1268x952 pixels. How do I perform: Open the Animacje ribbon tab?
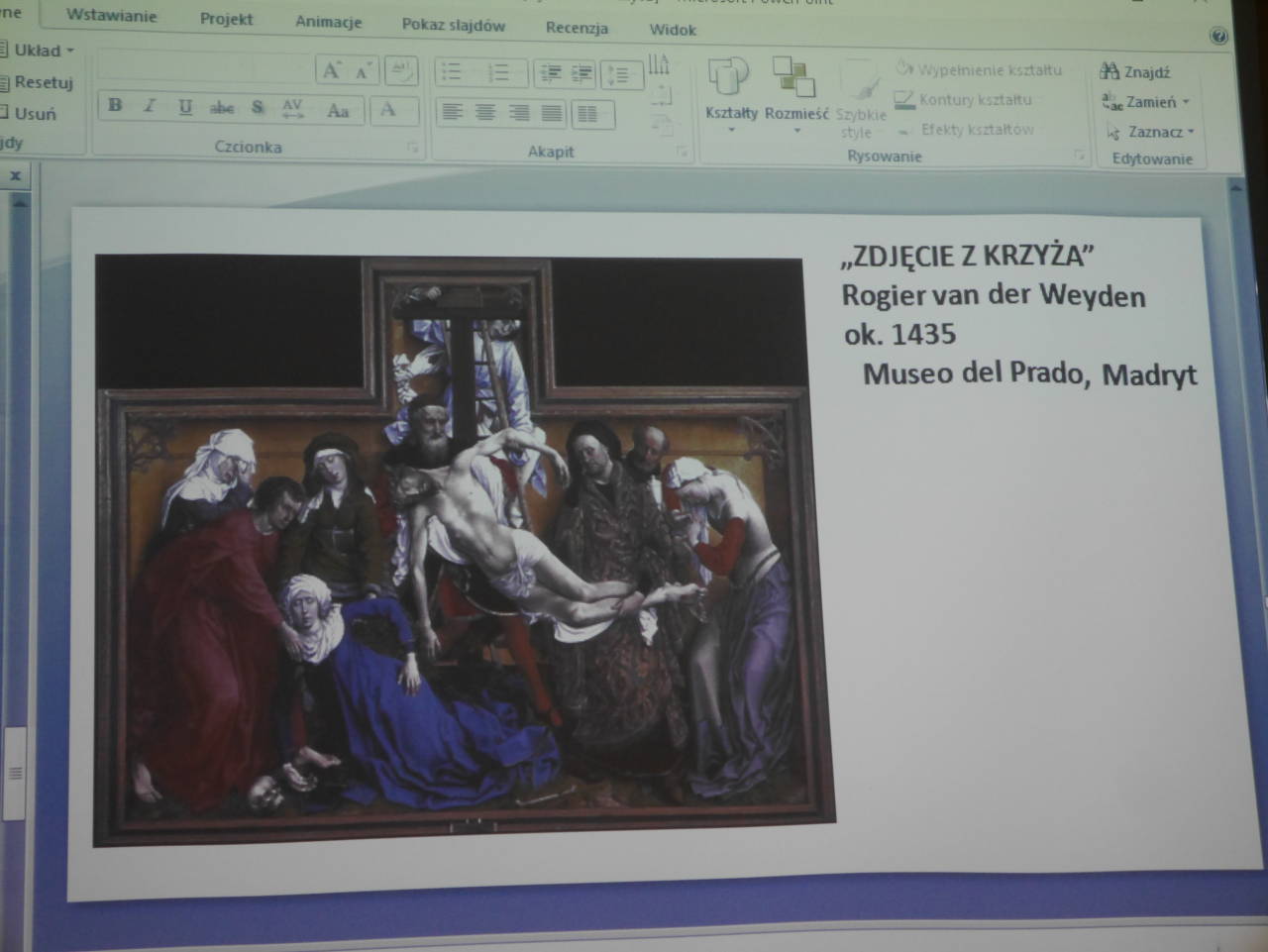[328, 22]
